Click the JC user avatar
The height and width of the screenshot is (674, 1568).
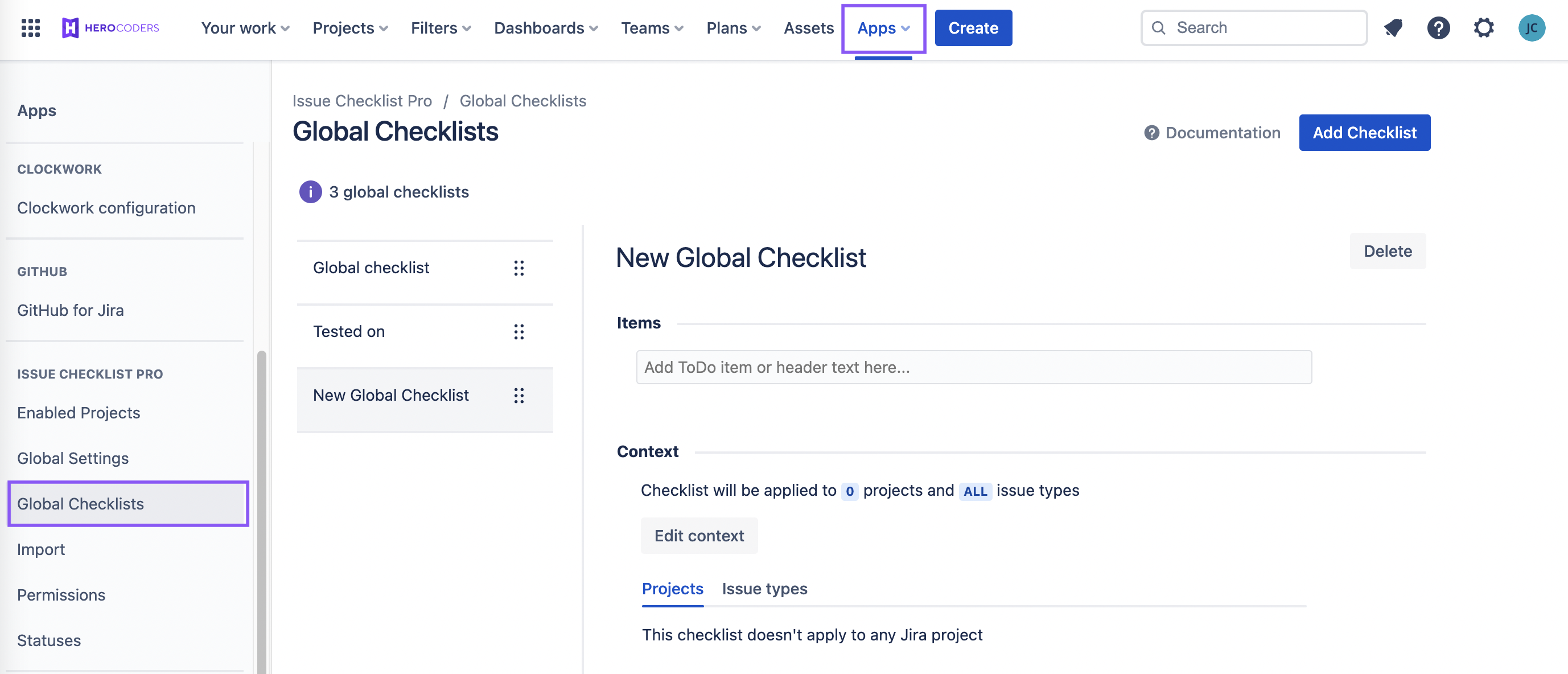(x=1532, y=27)
